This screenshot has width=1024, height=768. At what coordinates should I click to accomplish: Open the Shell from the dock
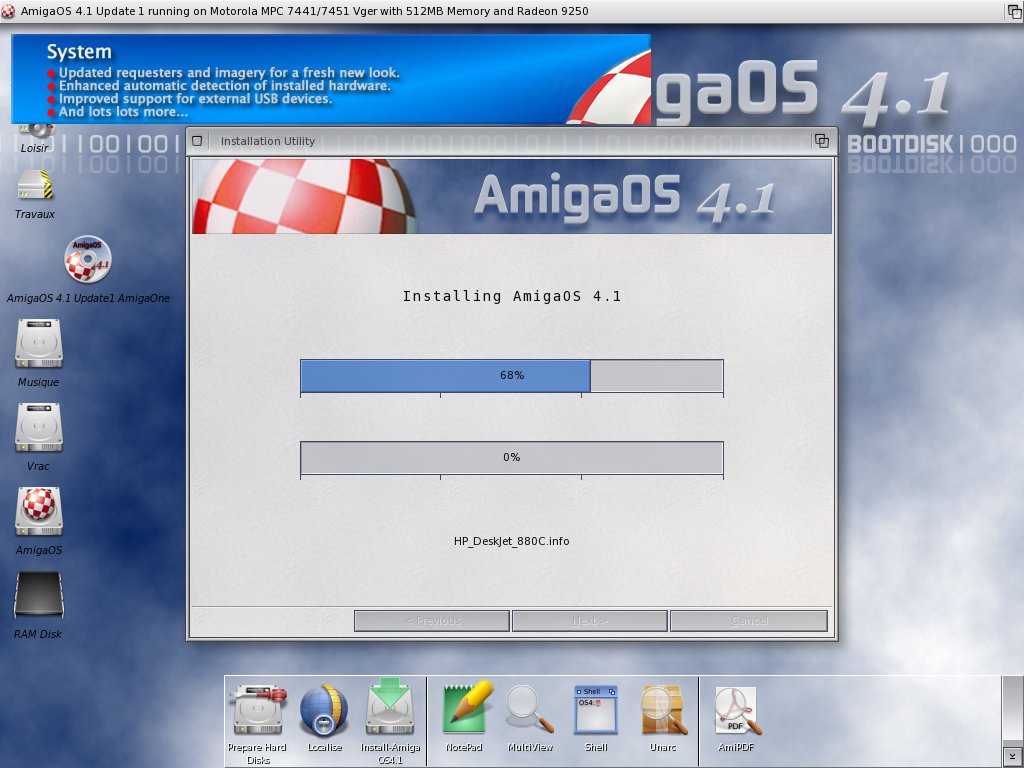(596, 710)
